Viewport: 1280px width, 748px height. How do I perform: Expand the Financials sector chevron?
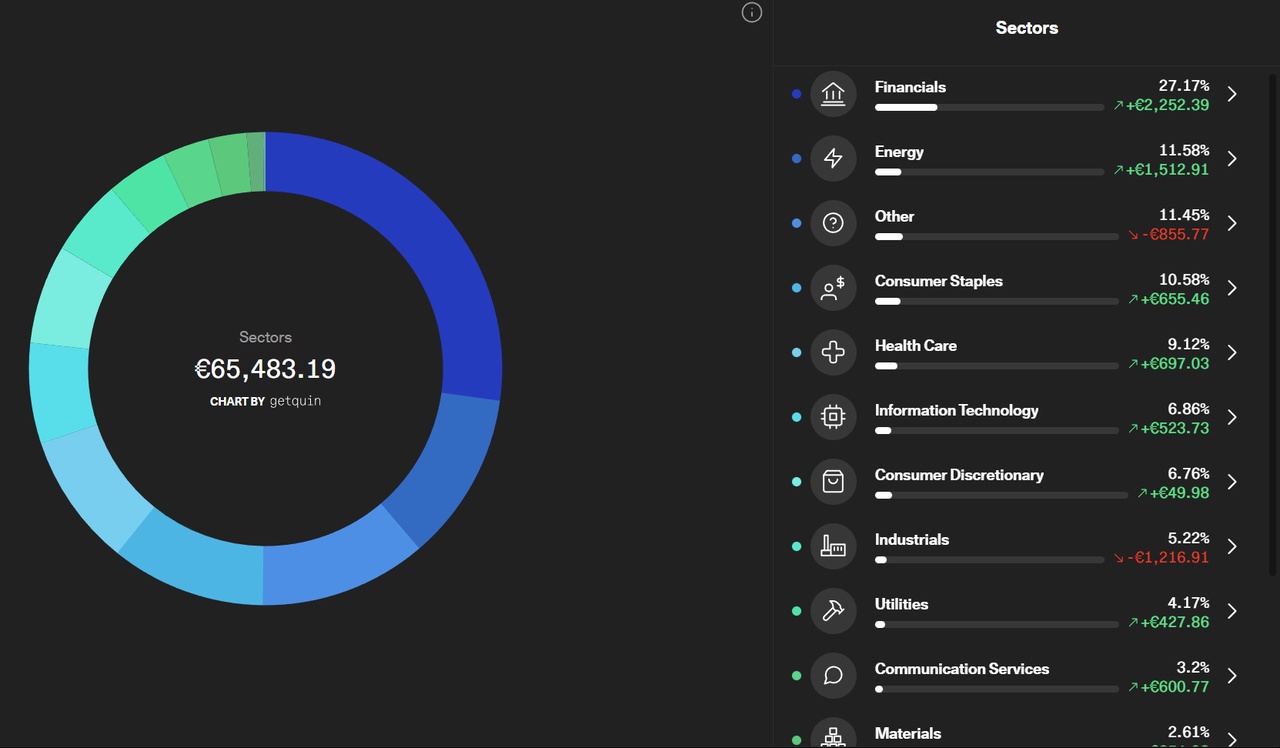(1232, 94)
